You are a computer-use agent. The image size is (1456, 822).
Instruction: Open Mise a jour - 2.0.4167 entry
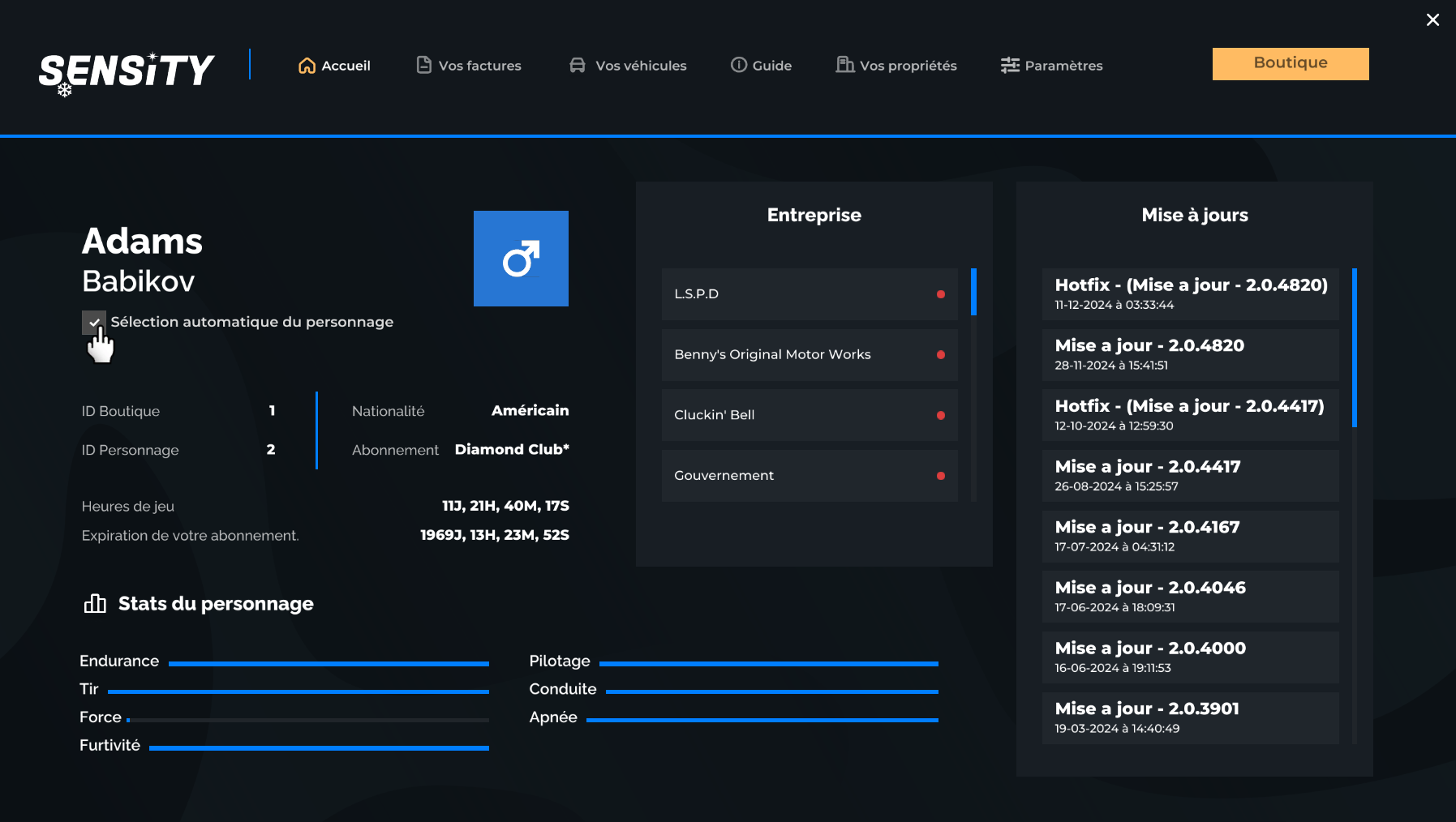[x=1191, y=537]
